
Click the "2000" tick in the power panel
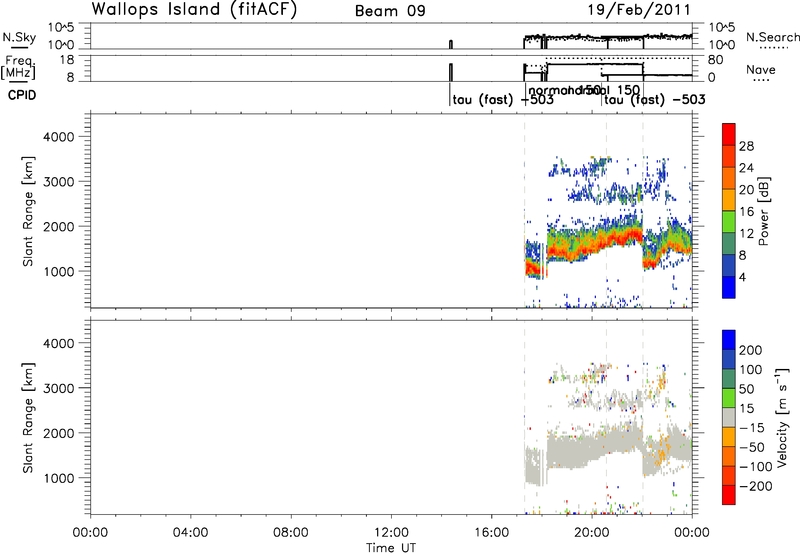59,226
